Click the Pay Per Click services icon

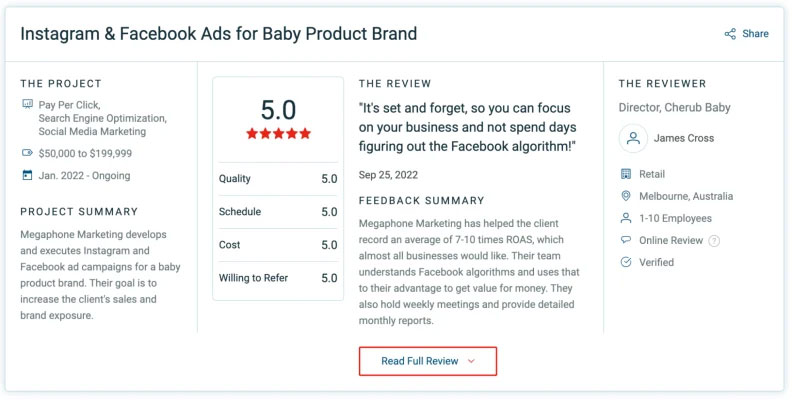tap(27, 105)
